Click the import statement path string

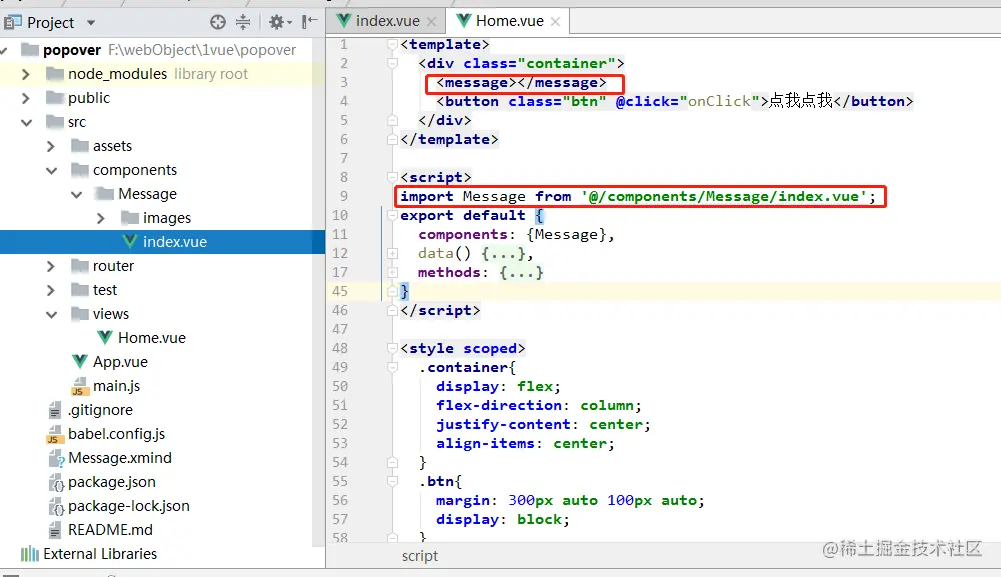[x=723, y=196]
